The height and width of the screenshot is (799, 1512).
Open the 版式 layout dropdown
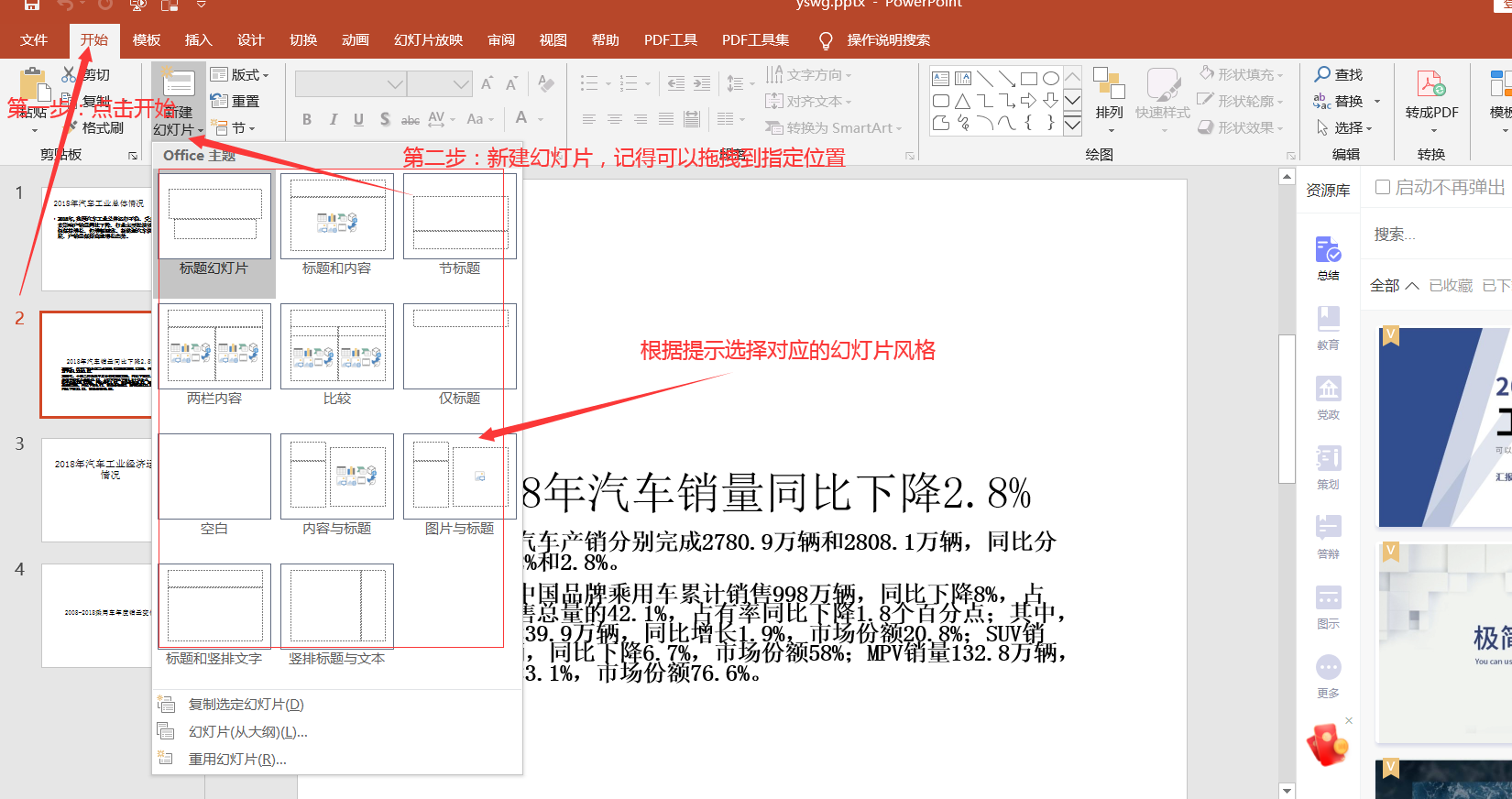pos(240,74)
